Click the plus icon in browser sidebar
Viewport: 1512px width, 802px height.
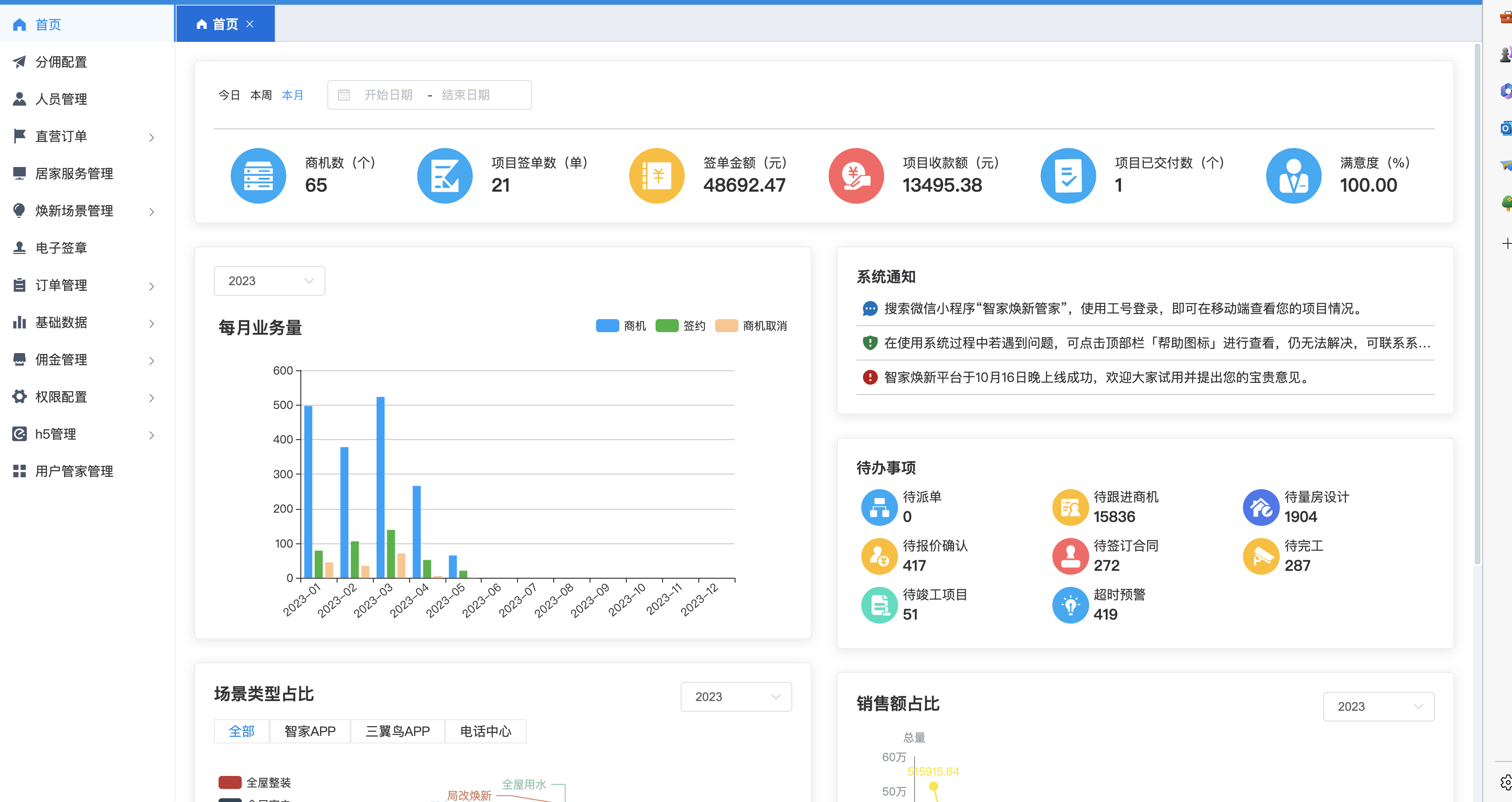(1506, 243)
